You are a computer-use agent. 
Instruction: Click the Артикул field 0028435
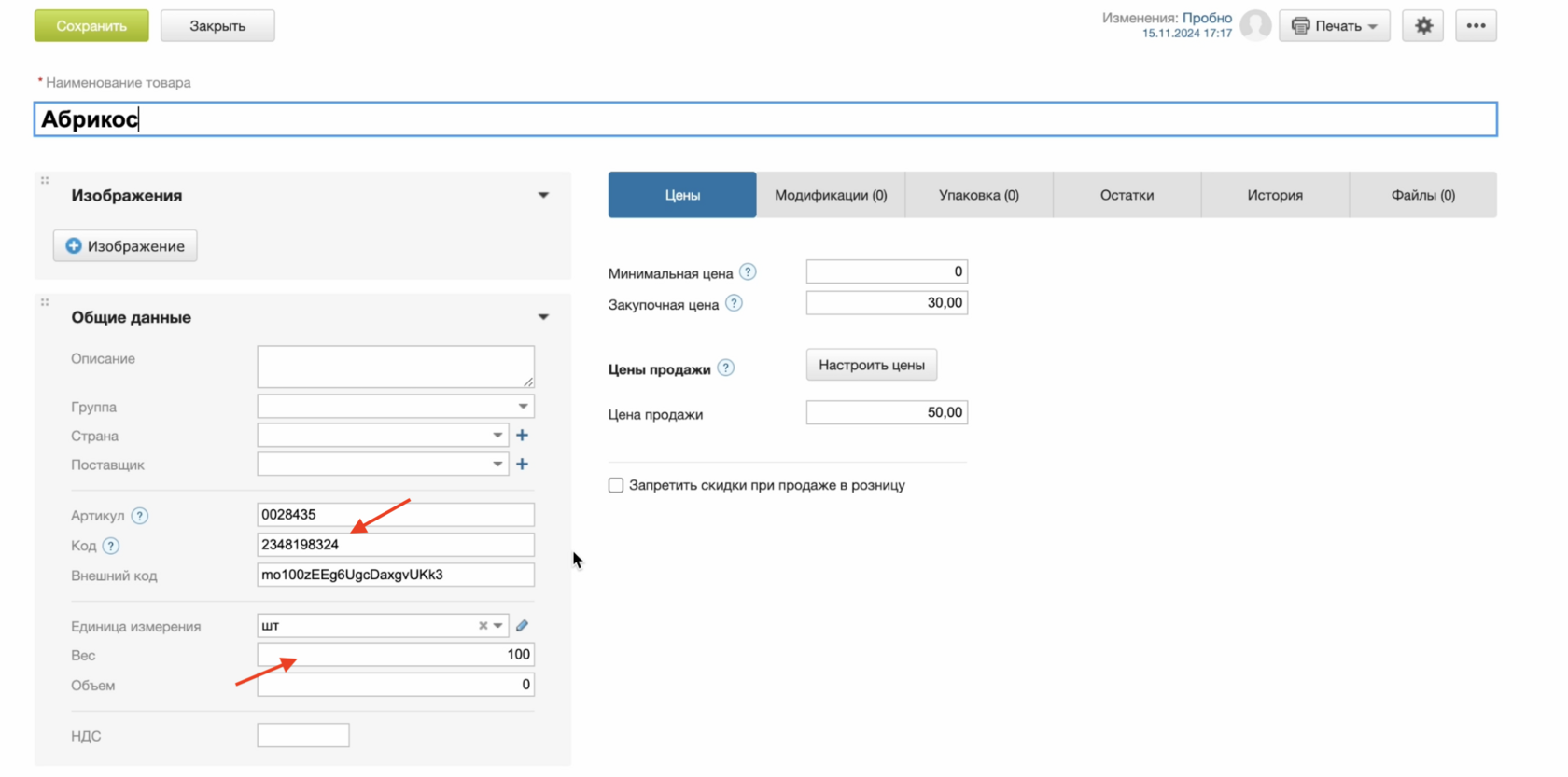tap(396, 515)
